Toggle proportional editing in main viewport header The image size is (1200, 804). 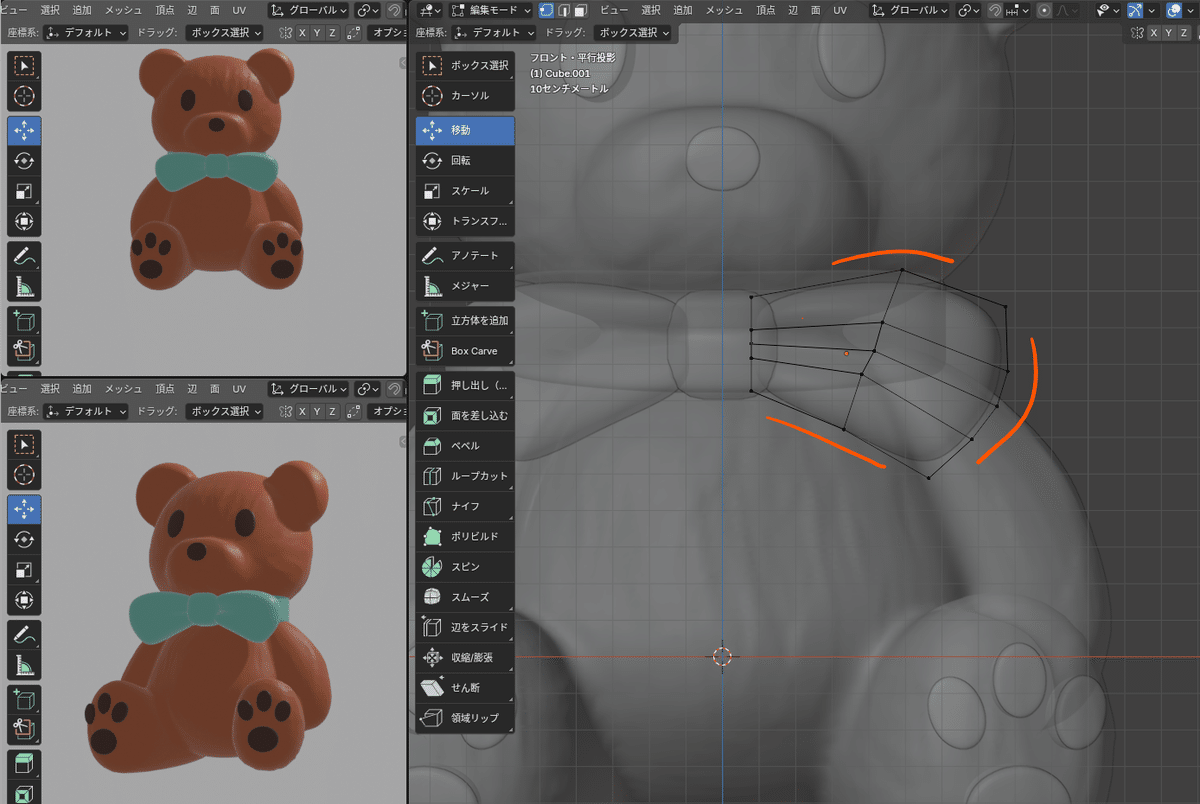pyautogui.click(x=1044, y=10)
